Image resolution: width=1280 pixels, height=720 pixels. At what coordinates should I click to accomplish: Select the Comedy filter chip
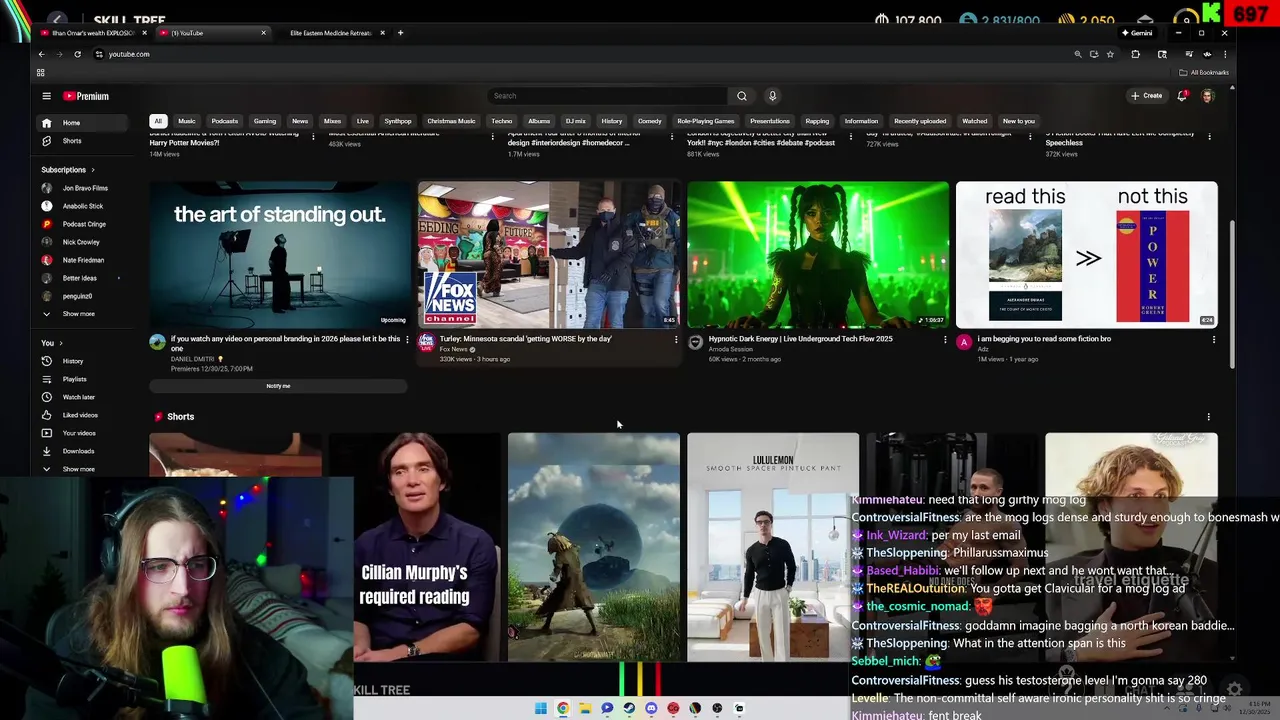coord(650,121)
